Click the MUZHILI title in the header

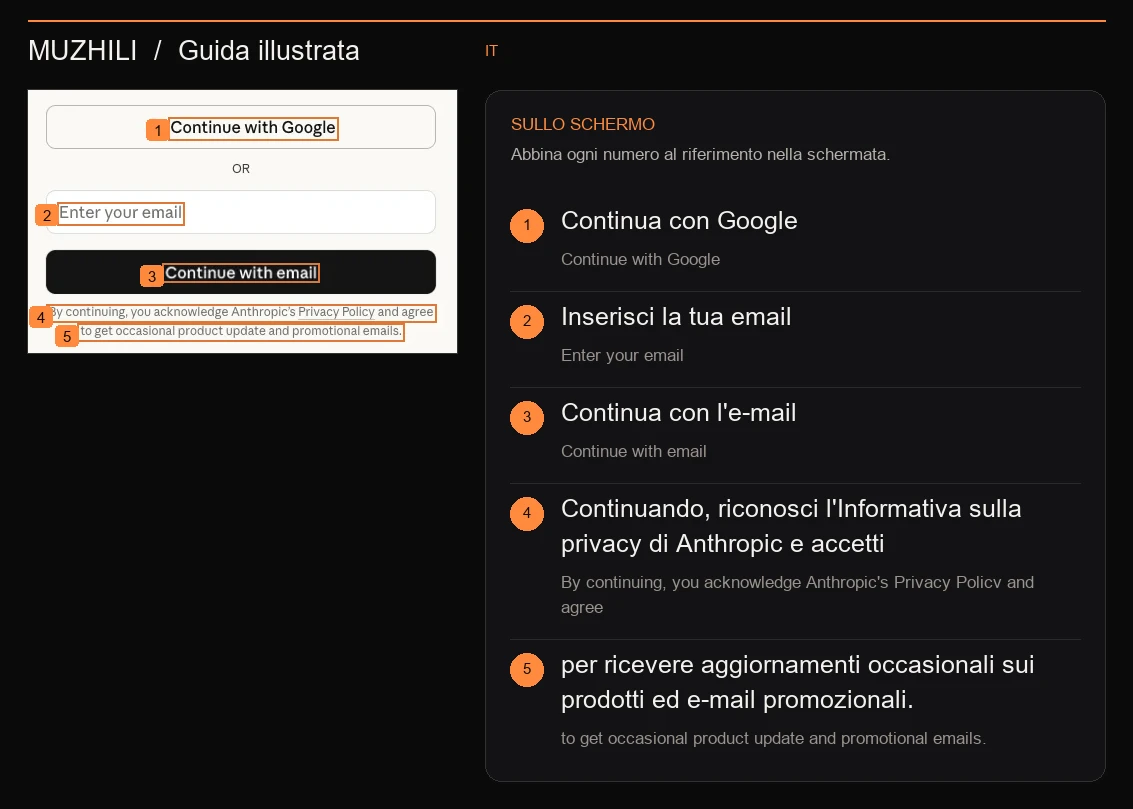click(x=82, y=51)
